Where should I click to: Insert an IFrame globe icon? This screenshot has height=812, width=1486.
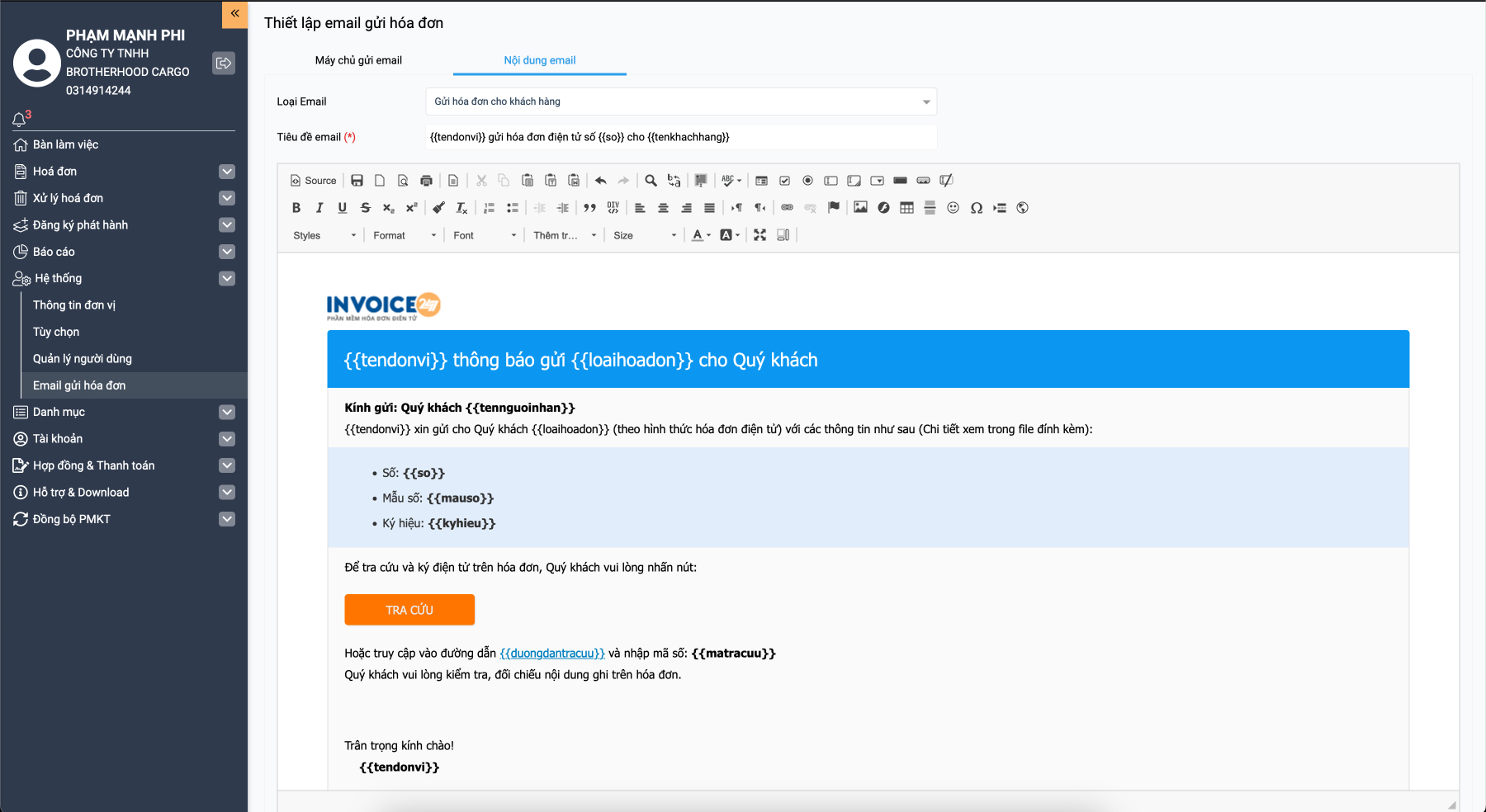1022,208
